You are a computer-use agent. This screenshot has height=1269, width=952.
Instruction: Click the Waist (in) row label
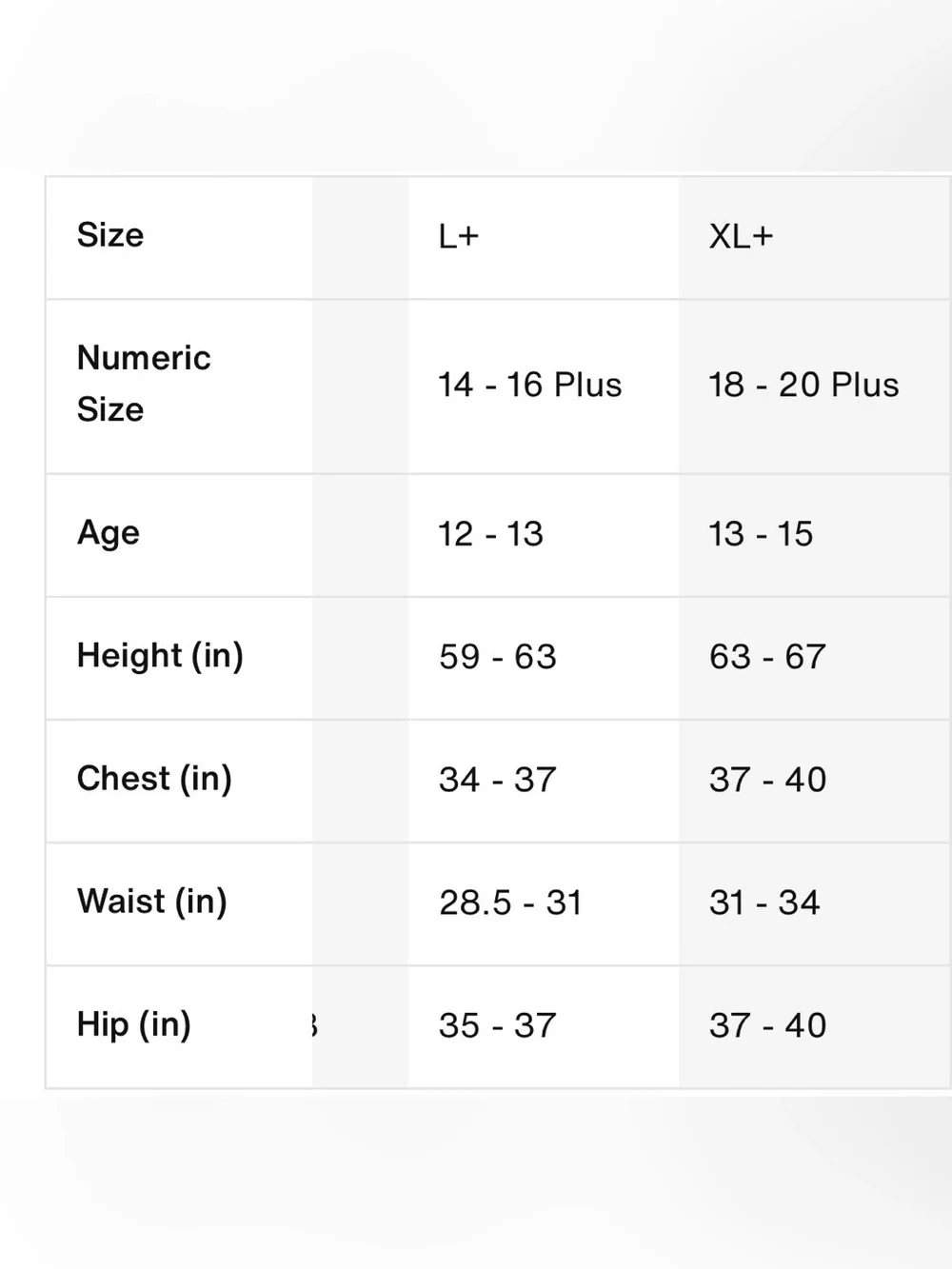coord(152,902)
